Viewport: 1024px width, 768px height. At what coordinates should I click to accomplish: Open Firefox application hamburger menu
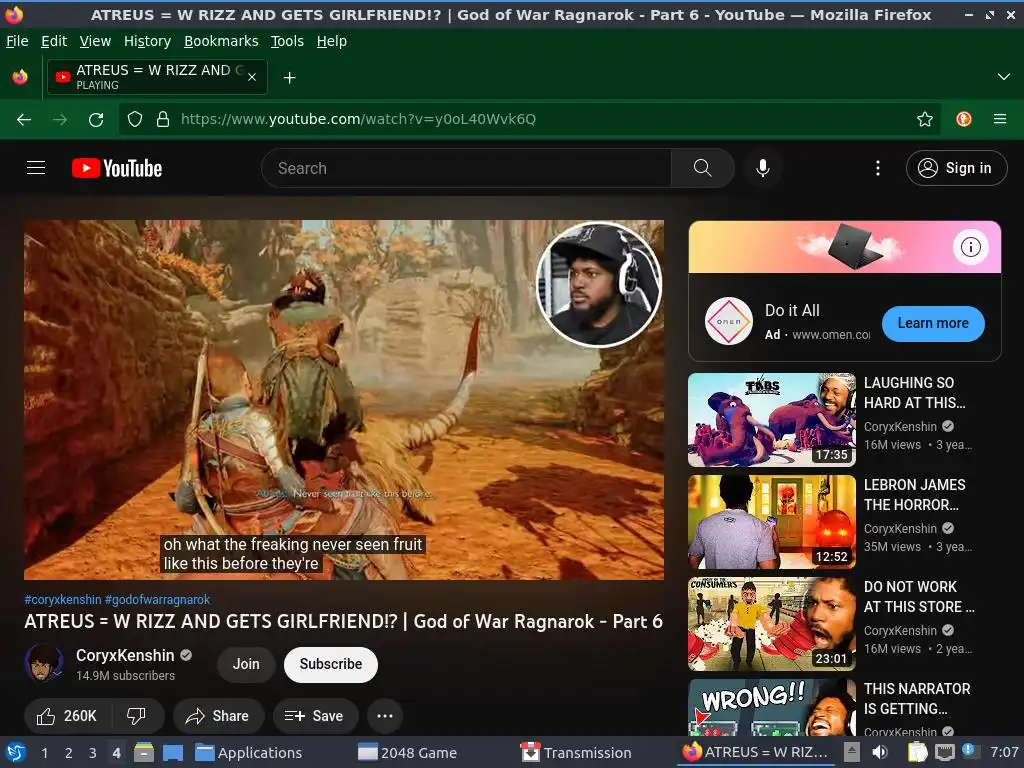(x=1000, y=120)
